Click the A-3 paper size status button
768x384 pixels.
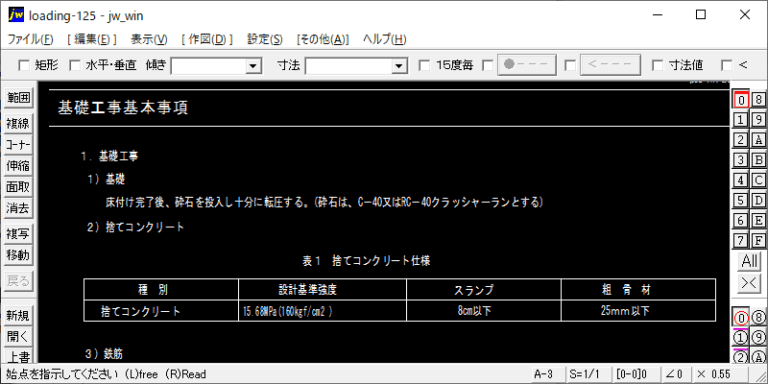point(547,374)
